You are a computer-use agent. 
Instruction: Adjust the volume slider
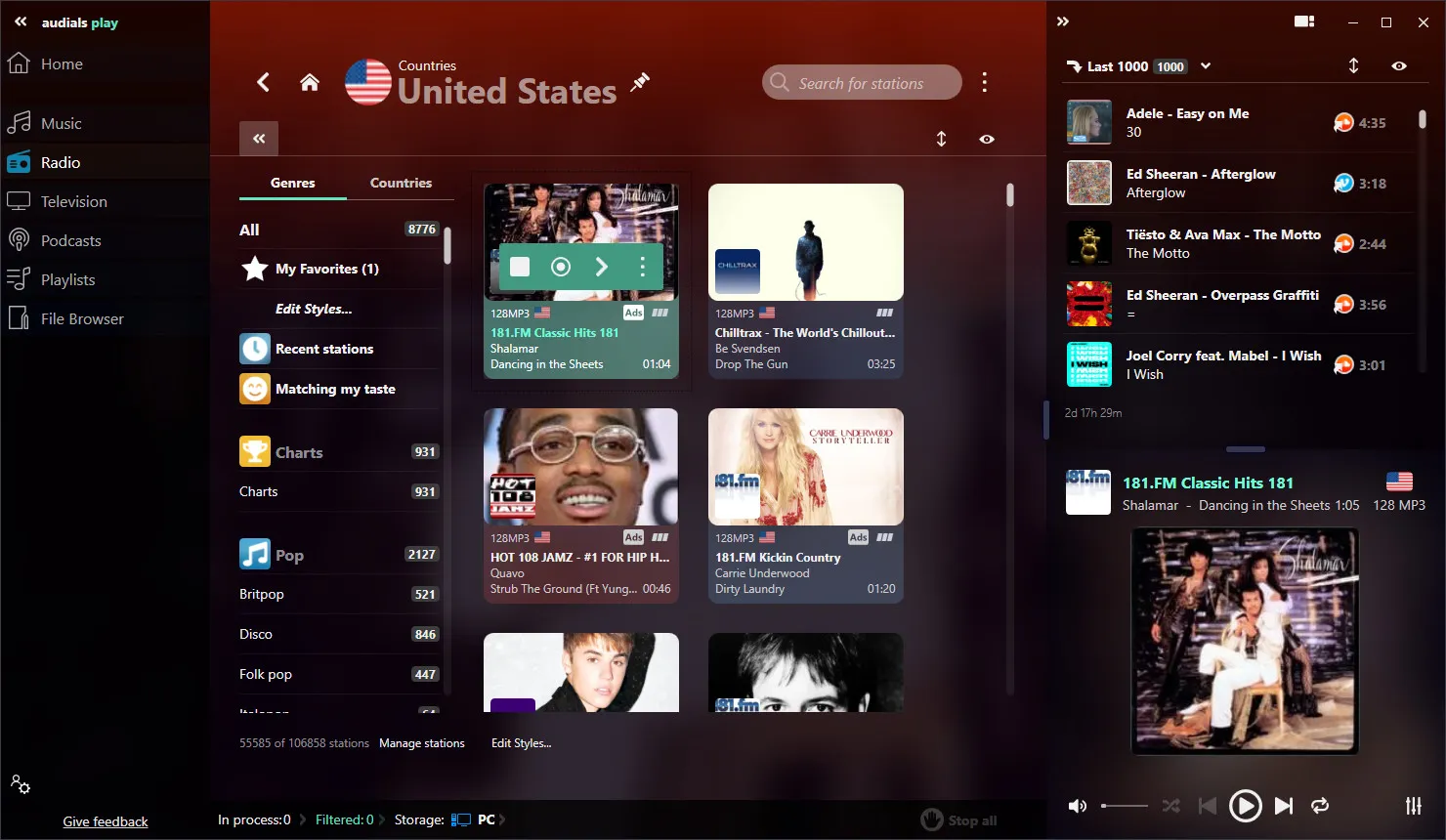point(1125,806)
